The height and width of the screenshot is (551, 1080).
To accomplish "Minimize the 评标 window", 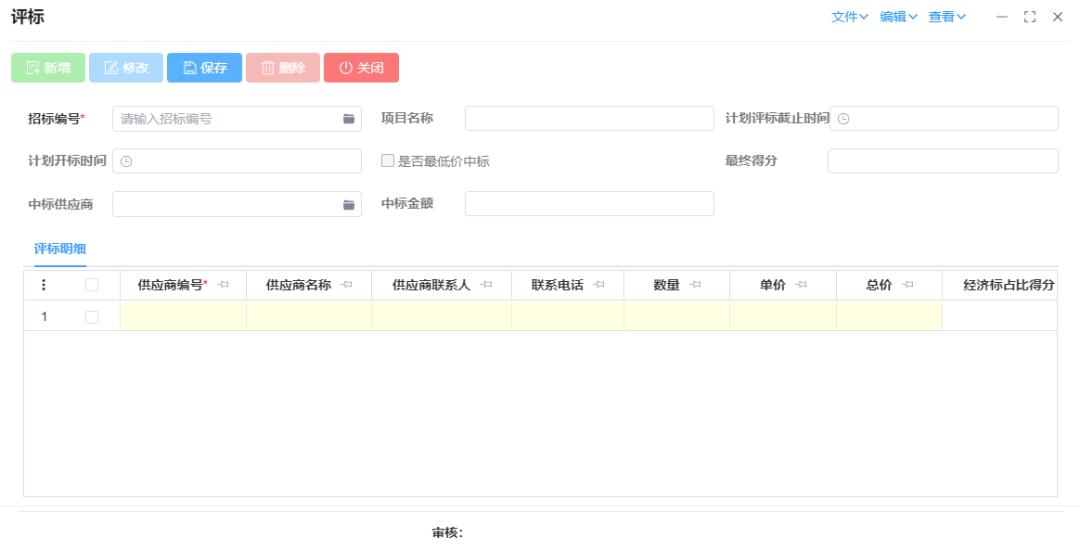I will coord(1002,17).
